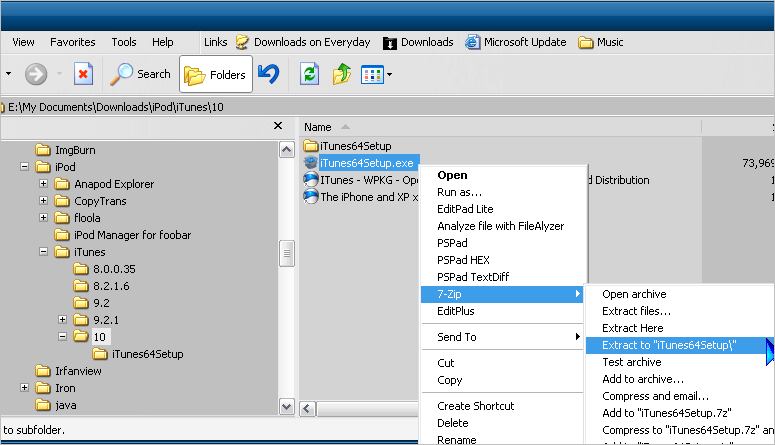Open the 7-Zip submenu entry
The image size is (775, 445).
click(502, 294)
